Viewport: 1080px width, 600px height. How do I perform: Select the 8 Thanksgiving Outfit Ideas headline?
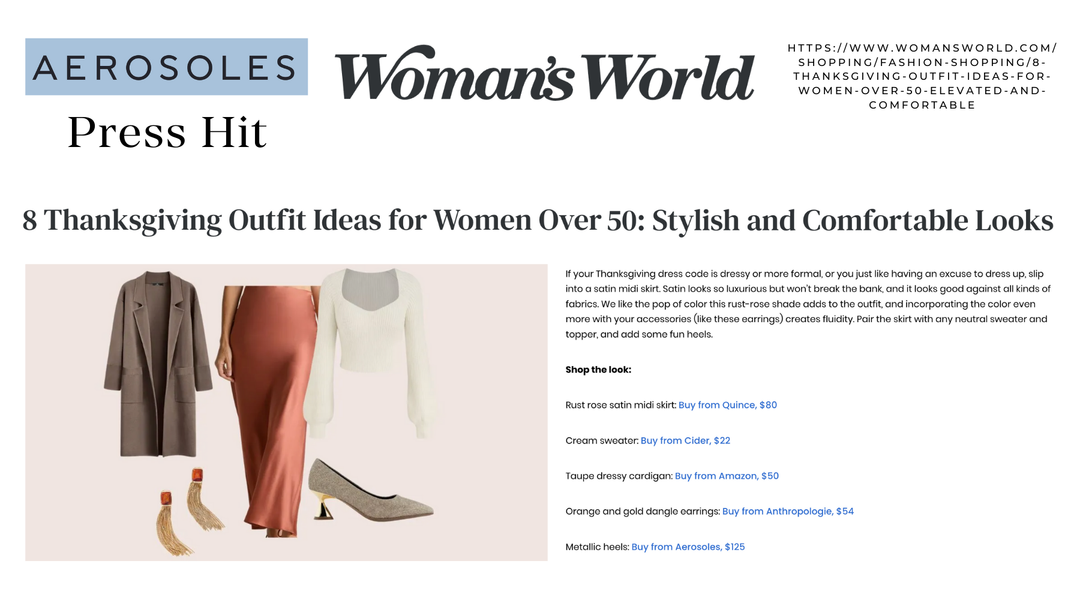click(538, 220)
